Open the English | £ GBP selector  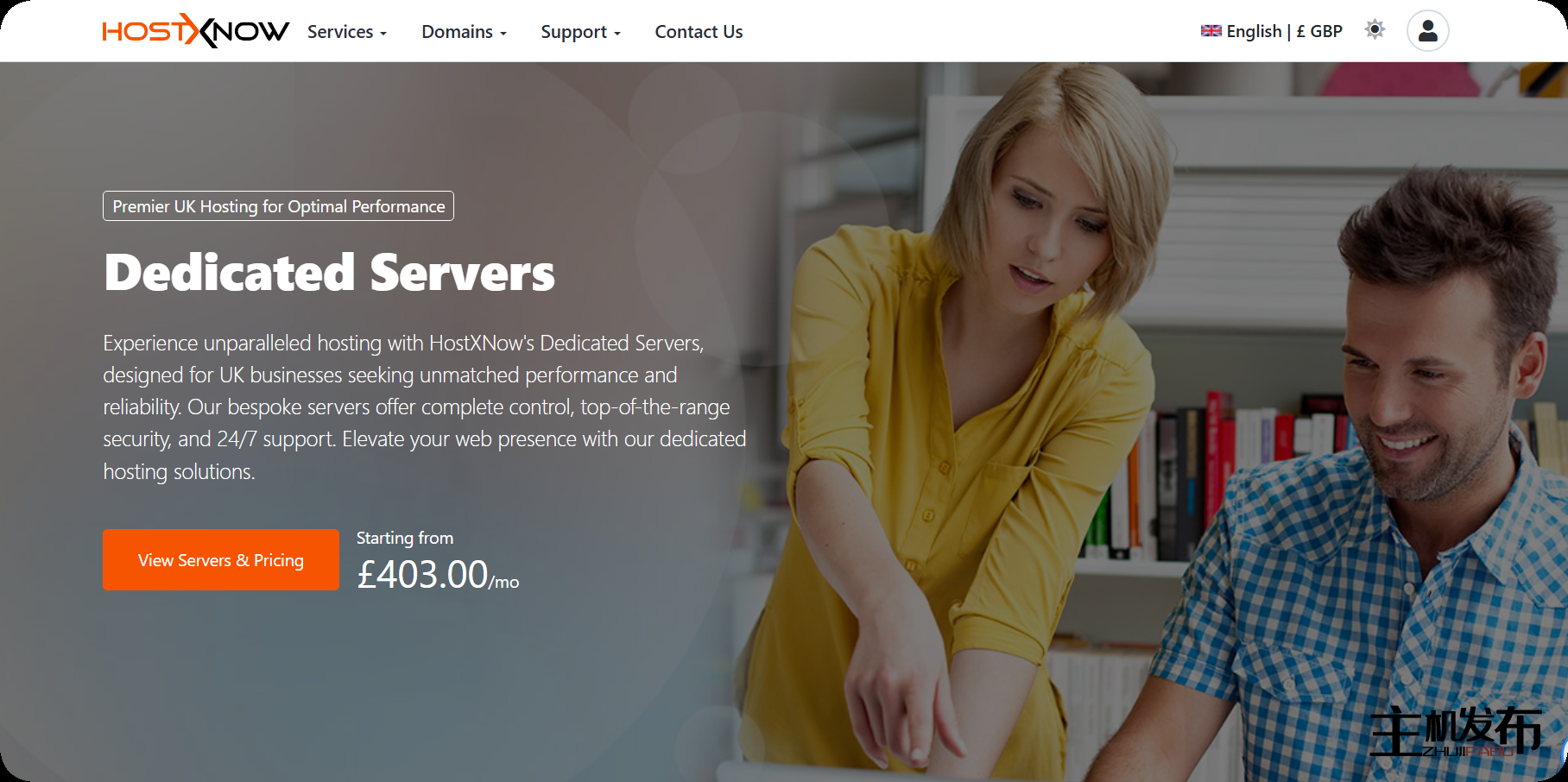(1283, 31)
